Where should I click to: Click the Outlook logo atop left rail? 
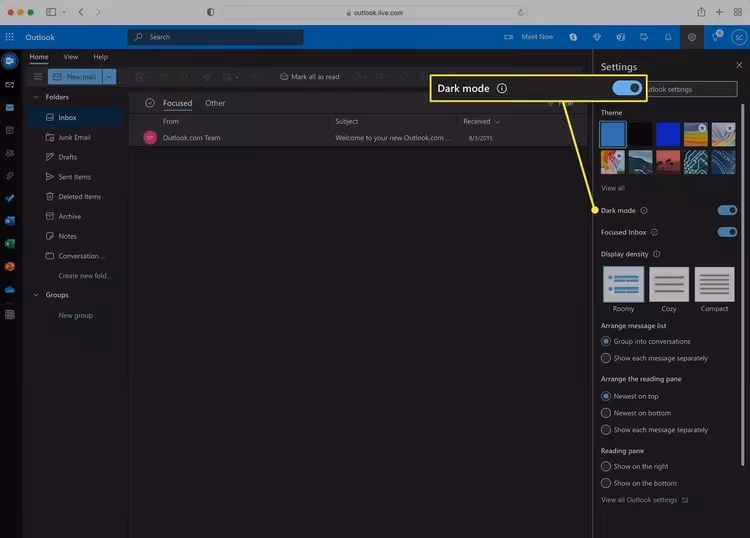coord(10,61)
